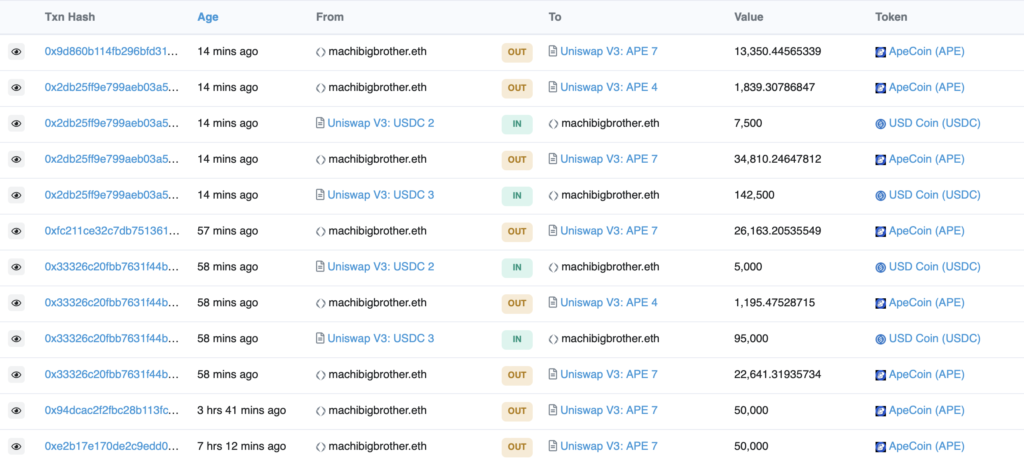This screenshot has height=465, width=1024.
Task: Open Uniswap V3: APE 4 in the 1,195.47528715 row
Action: pos(609,302)
